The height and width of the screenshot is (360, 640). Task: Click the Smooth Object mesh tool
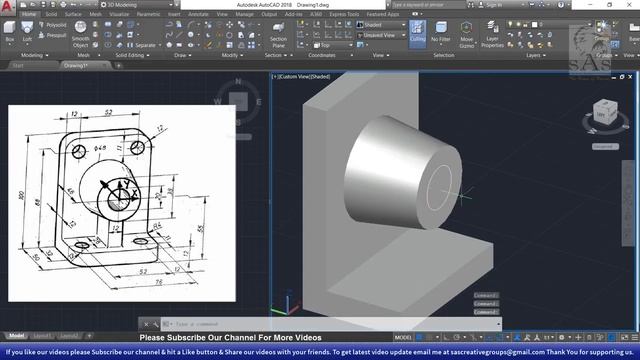click(80, 34)
